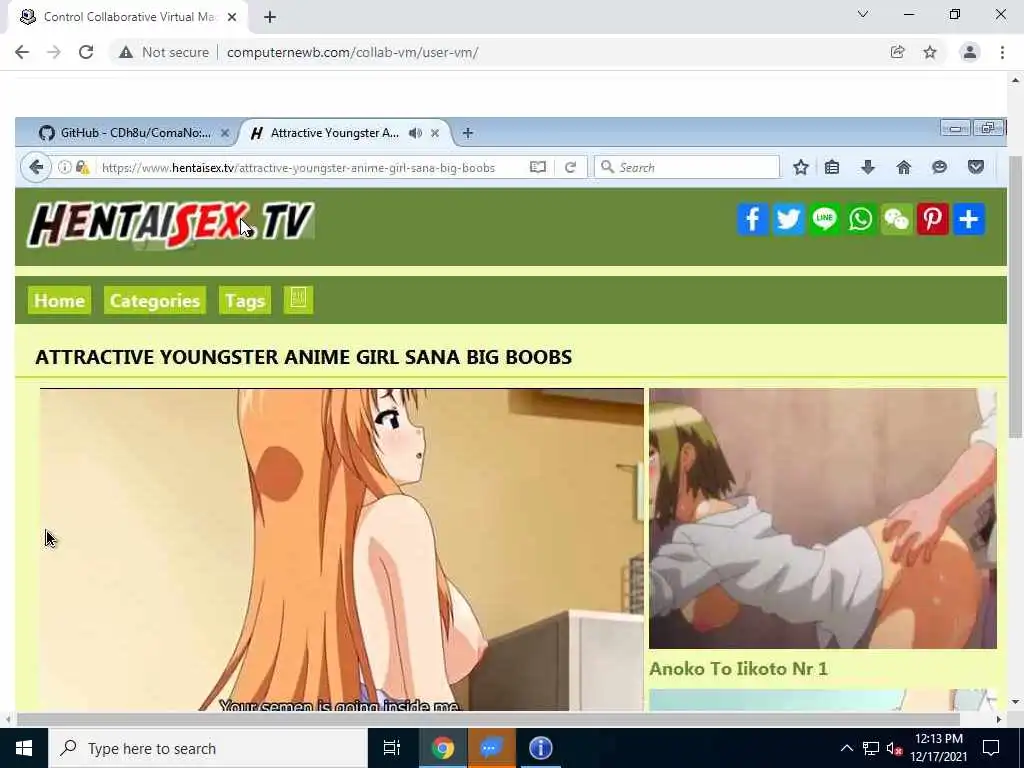This screenshot has height=768, width=1024.
Task: Open the site's Home menu item
Action: [x=59, y=300]
